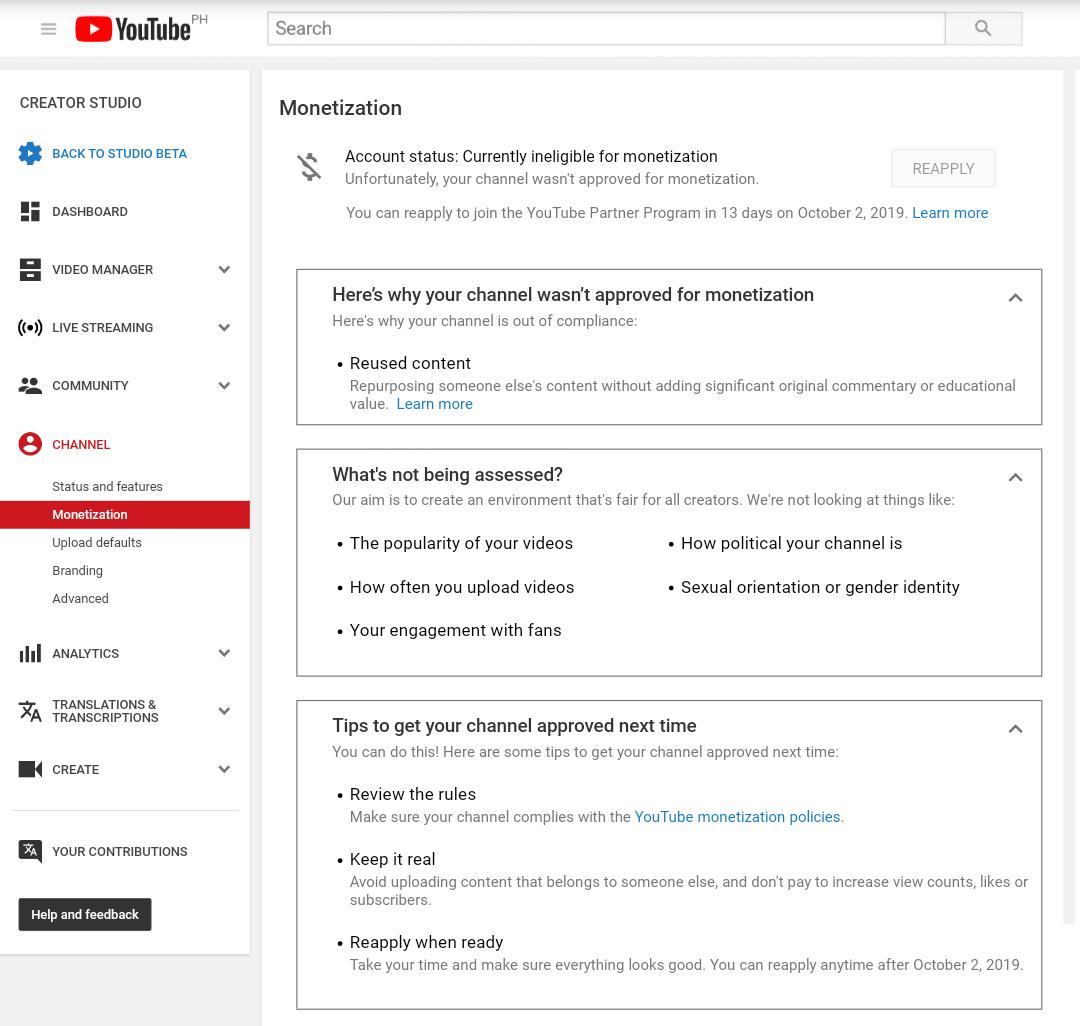The image size is (1080, 1026).
Task: Open Upload defaults settings
Action: [97, 543]
